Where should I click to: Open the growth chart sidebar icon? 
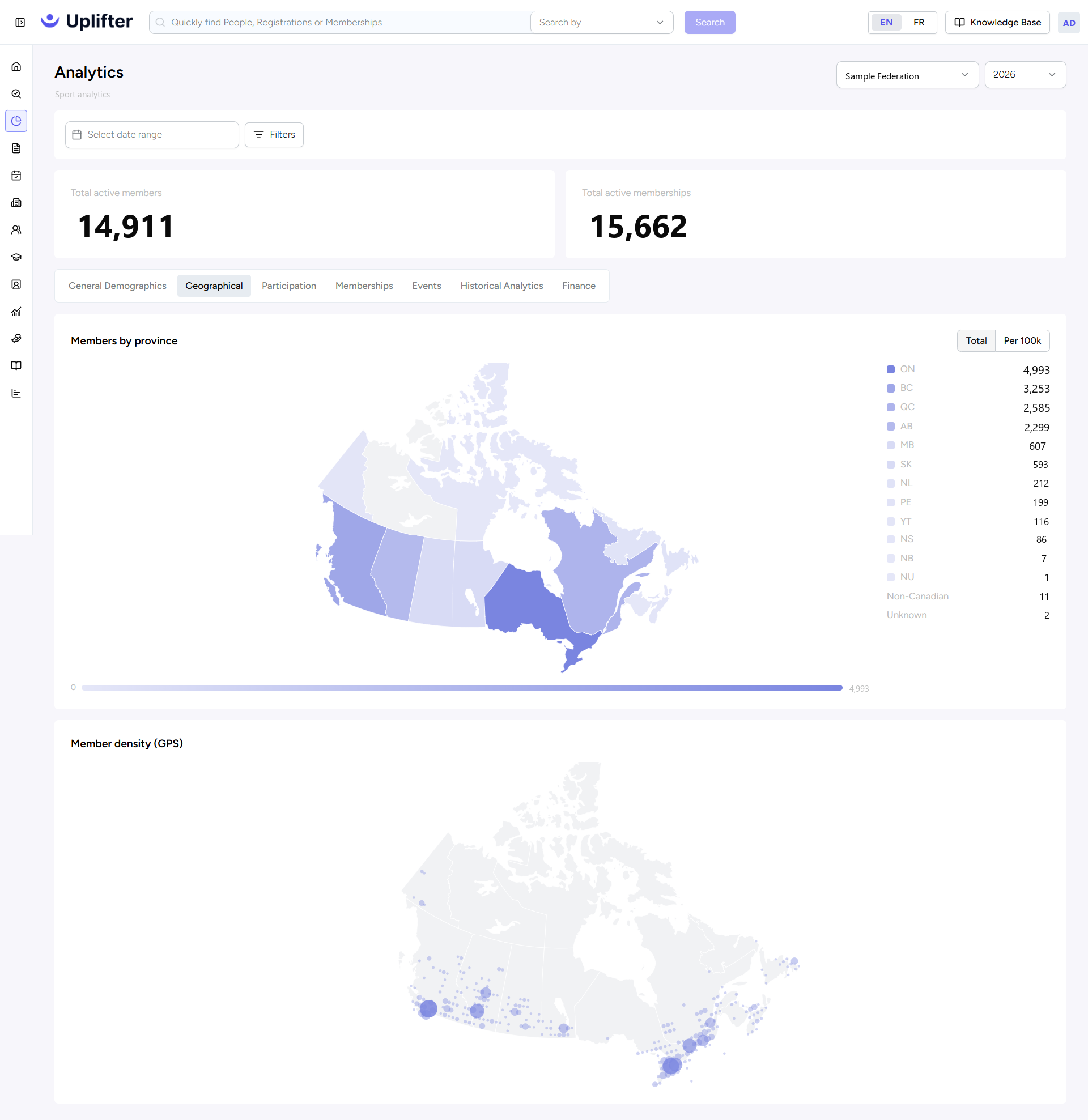click(x=16, y=312)
